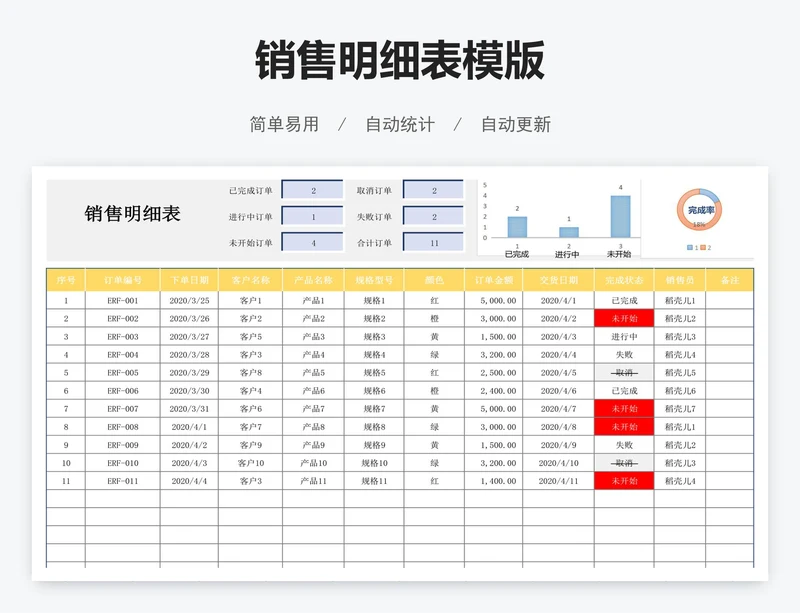800x613 pixels.
Task: Select the 序号 column header
Action: pyautogui.click(x=66, y=280)
